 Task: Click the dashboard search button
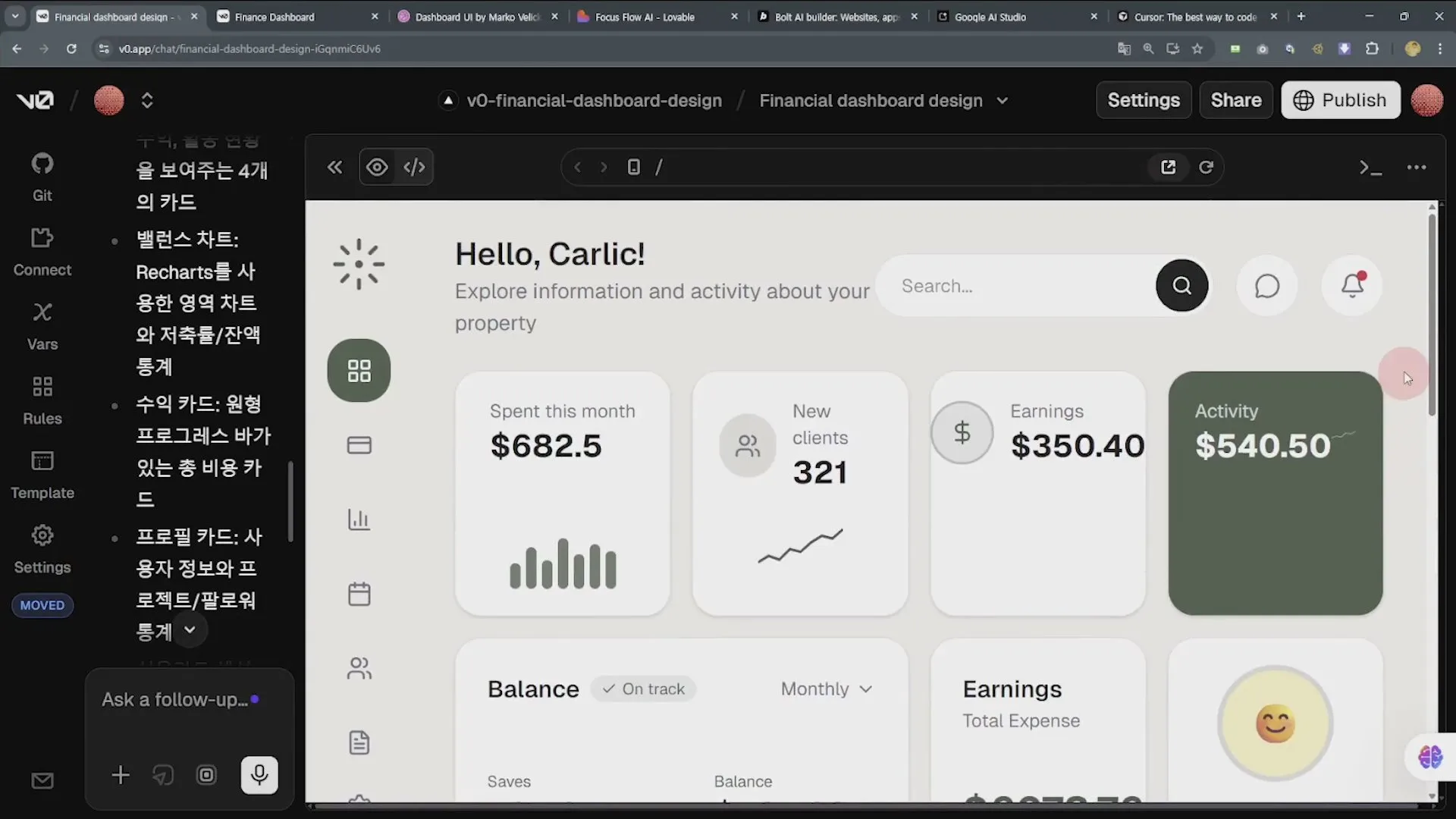[1181, 285]
